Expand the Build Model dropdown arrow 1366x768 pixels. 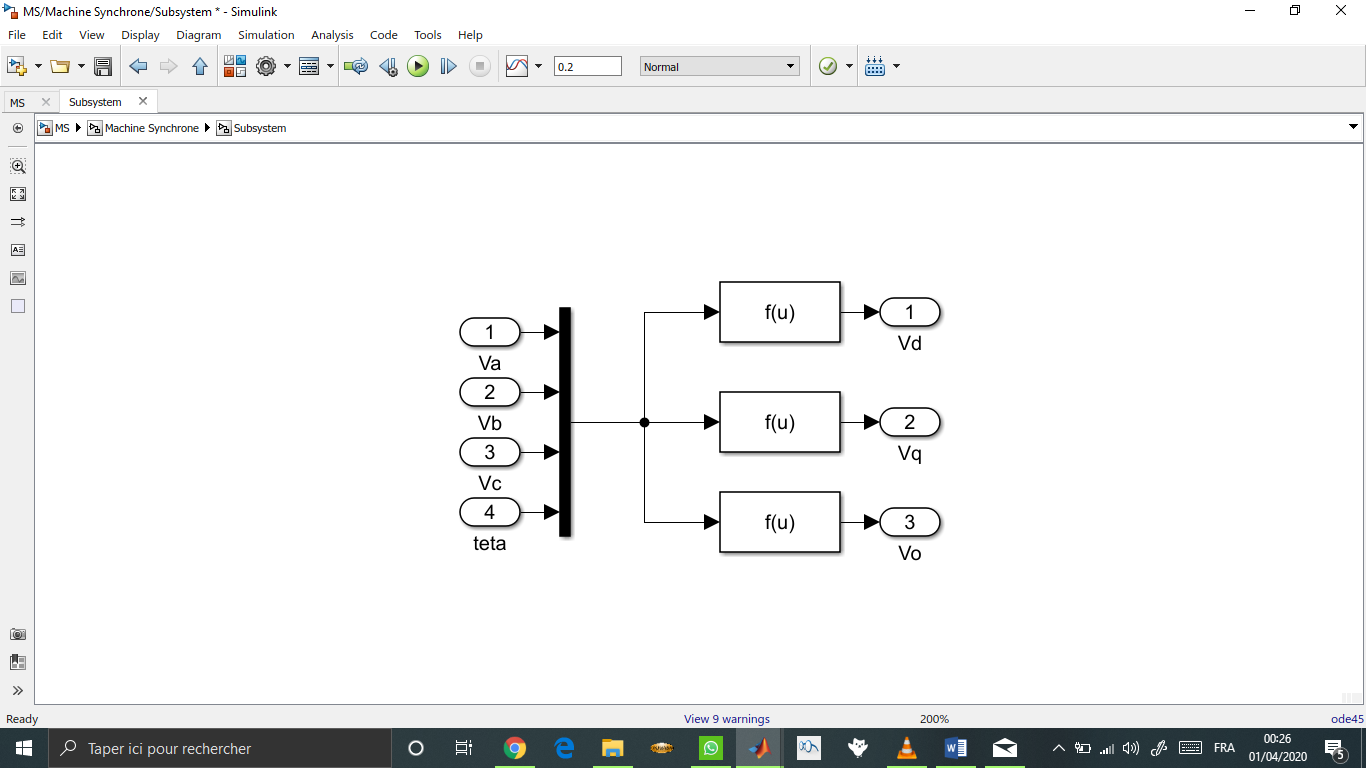click(x=896, y=66)
